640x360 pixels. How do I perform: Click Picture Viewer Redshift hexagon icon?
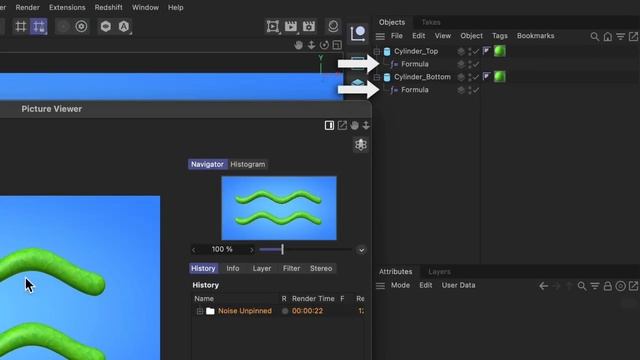coord(361,145)
